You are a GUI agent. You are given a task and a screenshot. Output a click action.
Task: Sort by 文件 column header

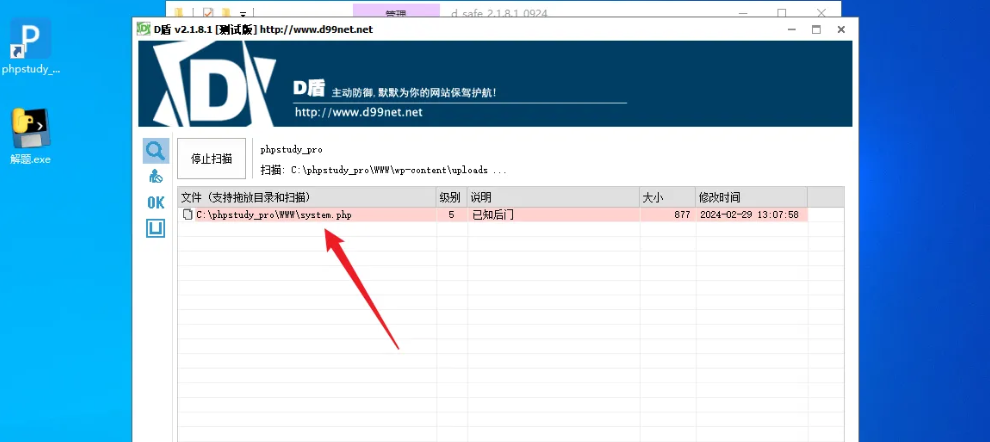tap(307, 197)
